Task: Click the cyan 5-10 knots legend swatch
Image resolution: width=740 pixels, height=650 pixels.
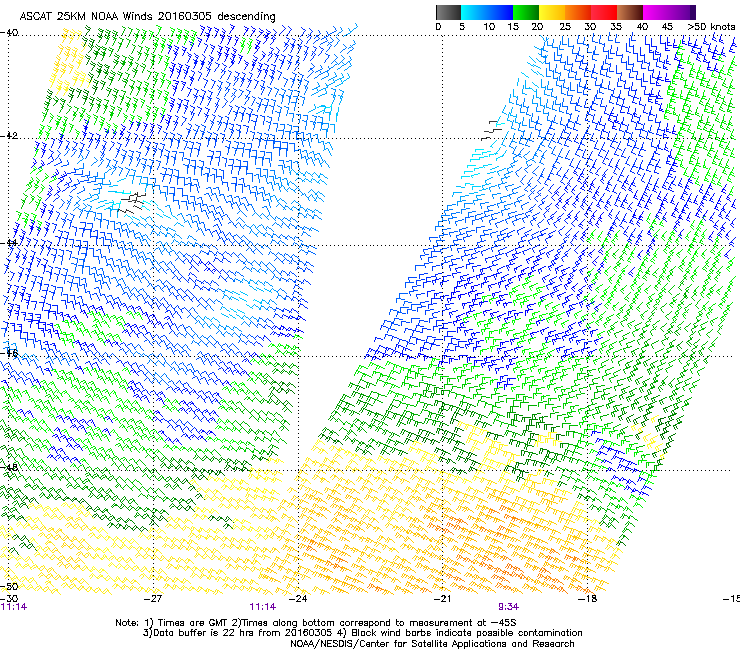Action: [x=474, y=12]
